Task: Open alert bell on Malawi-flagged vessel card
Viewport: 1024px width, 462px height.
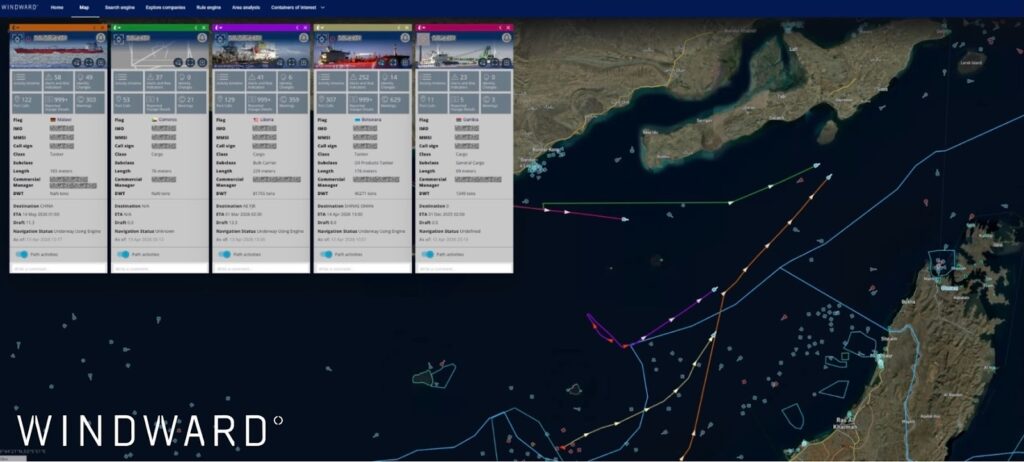Action: click(x=101, y=38)
